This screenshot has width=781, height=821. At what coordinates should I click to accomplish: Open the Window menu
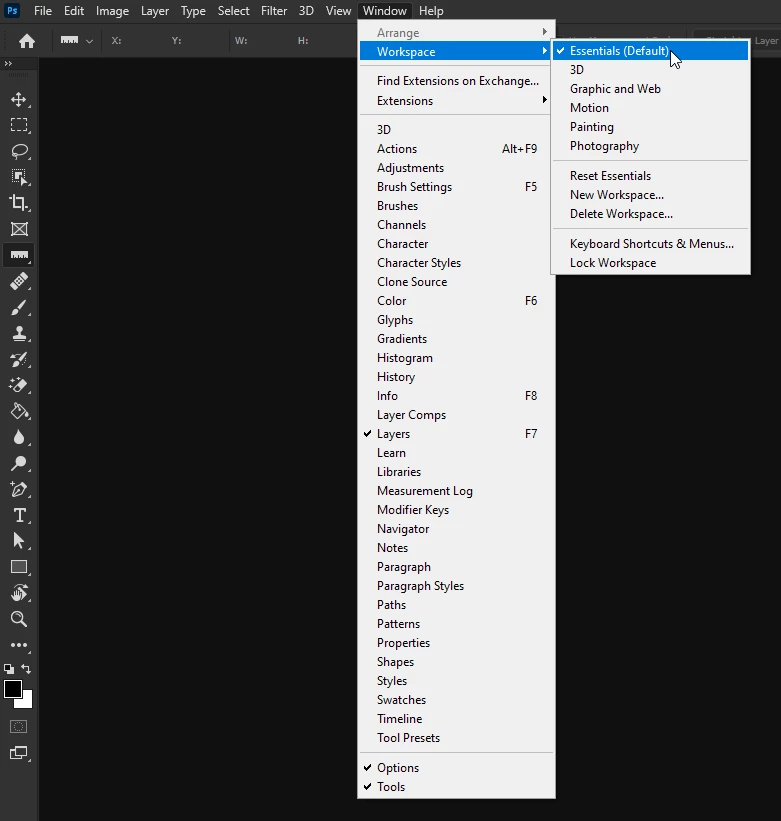385,11
